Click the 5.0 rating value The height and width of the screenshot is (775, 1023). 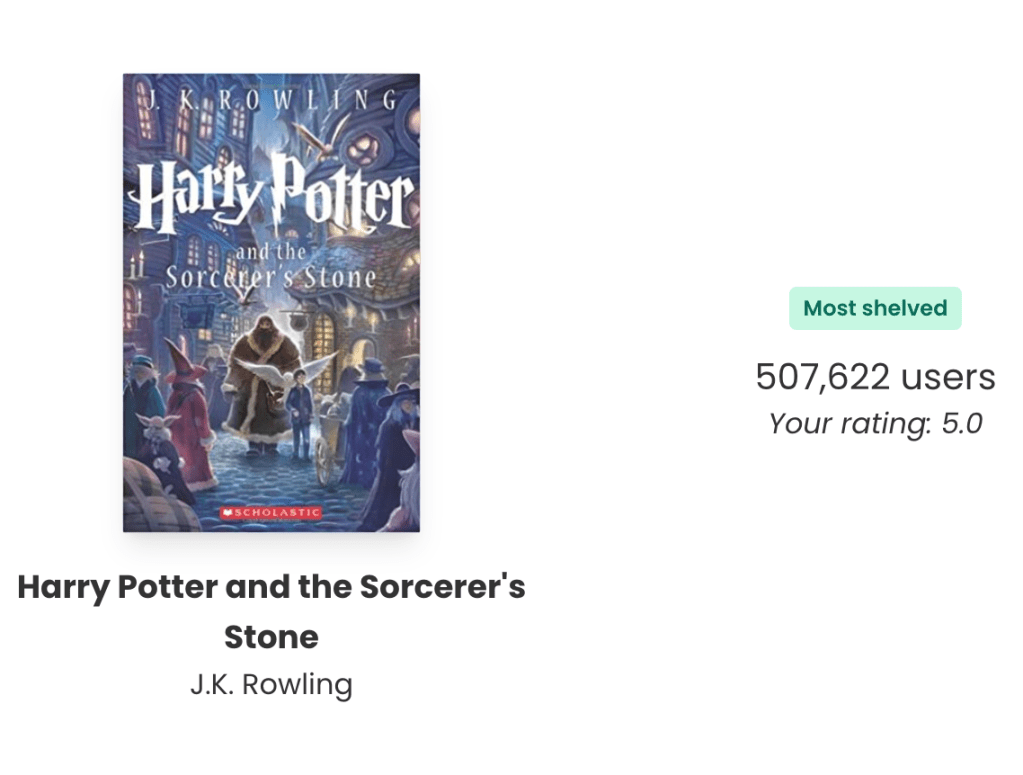tap(962, 424)
